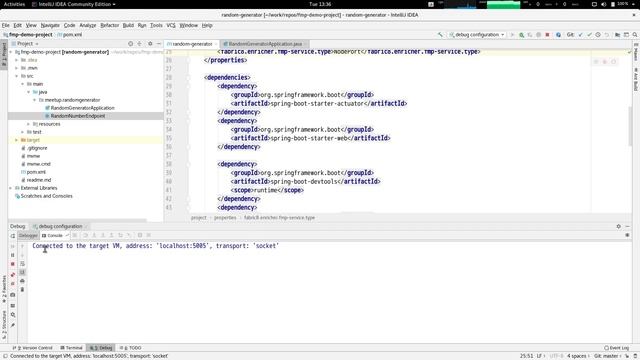This screenshot has height=360, width=640.
Task: Click the Git commit checkmark icon
Action: click(589, 35)
